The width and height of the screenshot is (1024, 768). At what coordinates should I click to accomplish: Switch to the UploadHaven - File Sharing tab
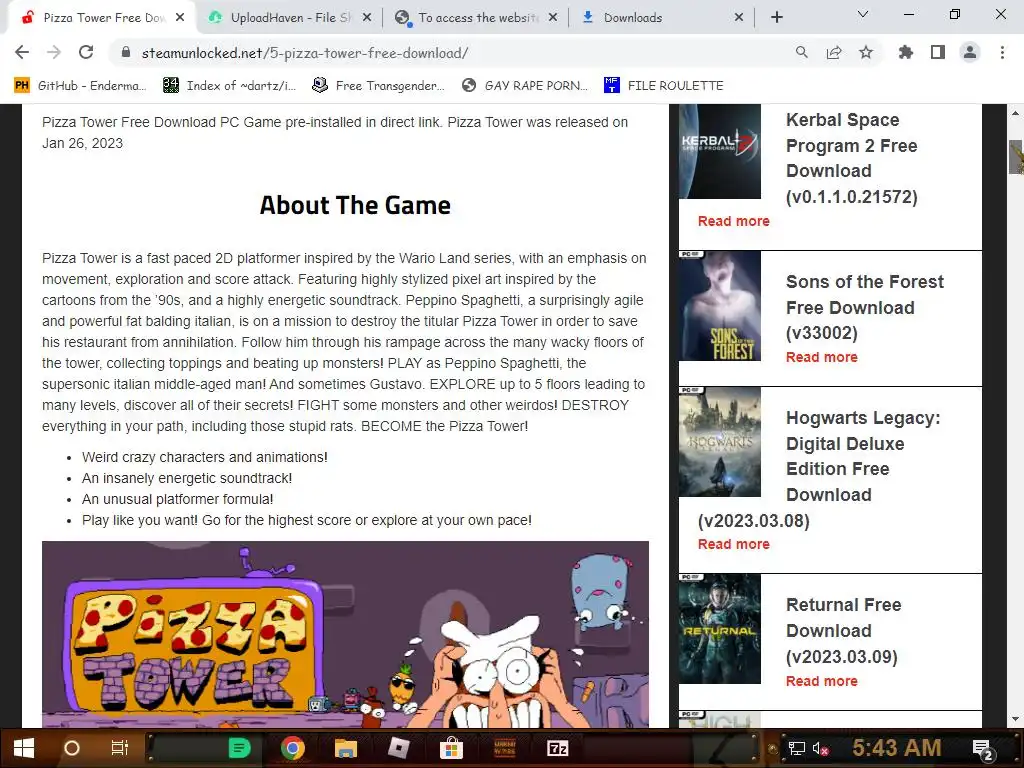coord(289,18)
